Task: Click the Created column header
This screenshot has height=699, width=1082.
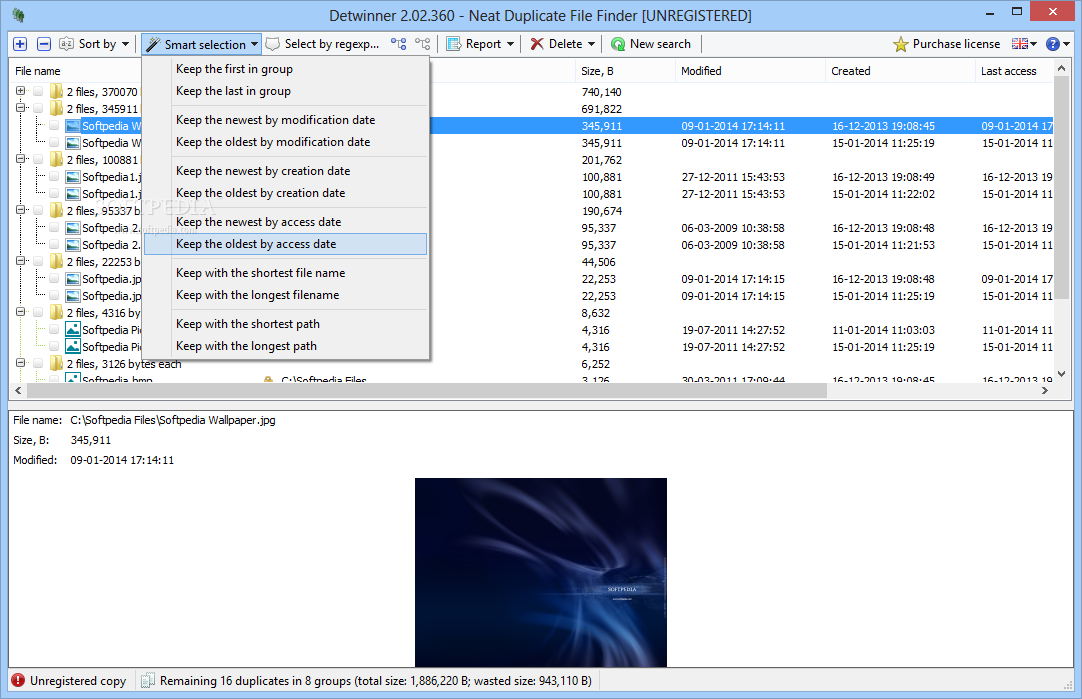Action: (901, 71)
